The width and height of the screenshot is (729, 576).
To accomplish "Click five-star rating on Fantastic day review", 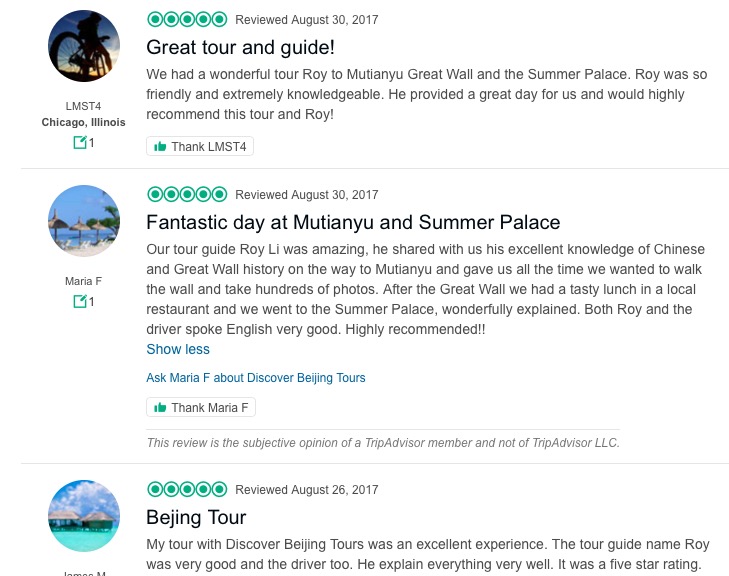I will coord(187,194).
